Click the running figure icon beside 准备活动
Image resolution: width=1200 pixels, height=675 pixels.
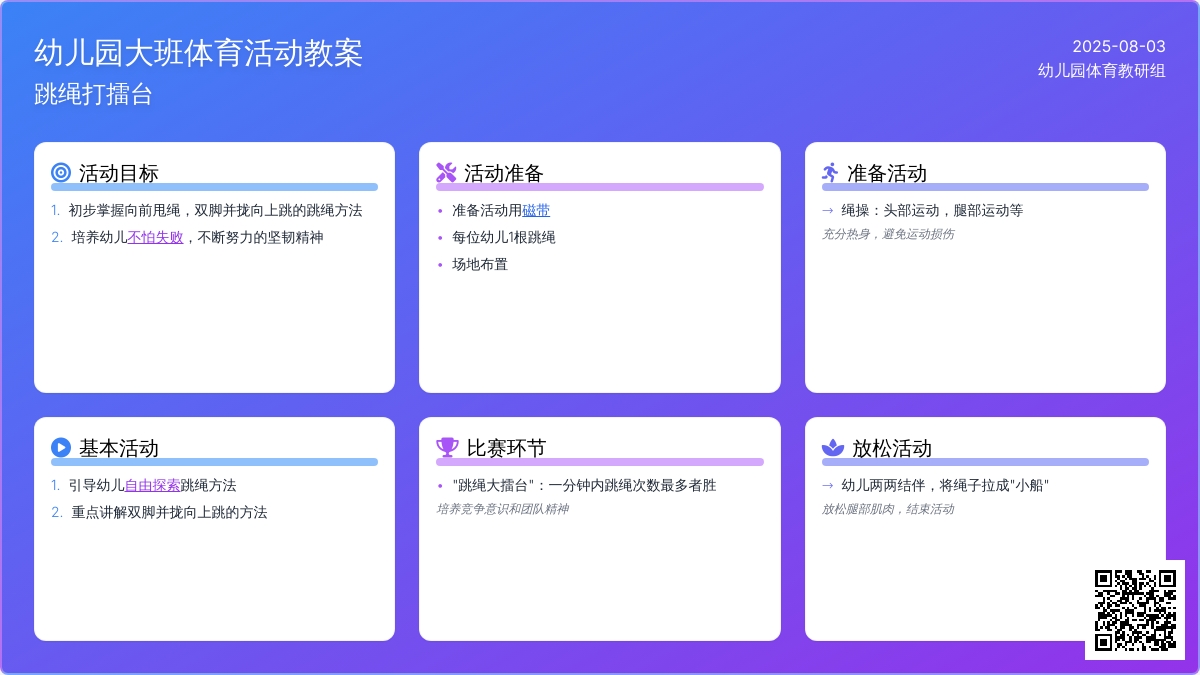(x=830, y=173)
